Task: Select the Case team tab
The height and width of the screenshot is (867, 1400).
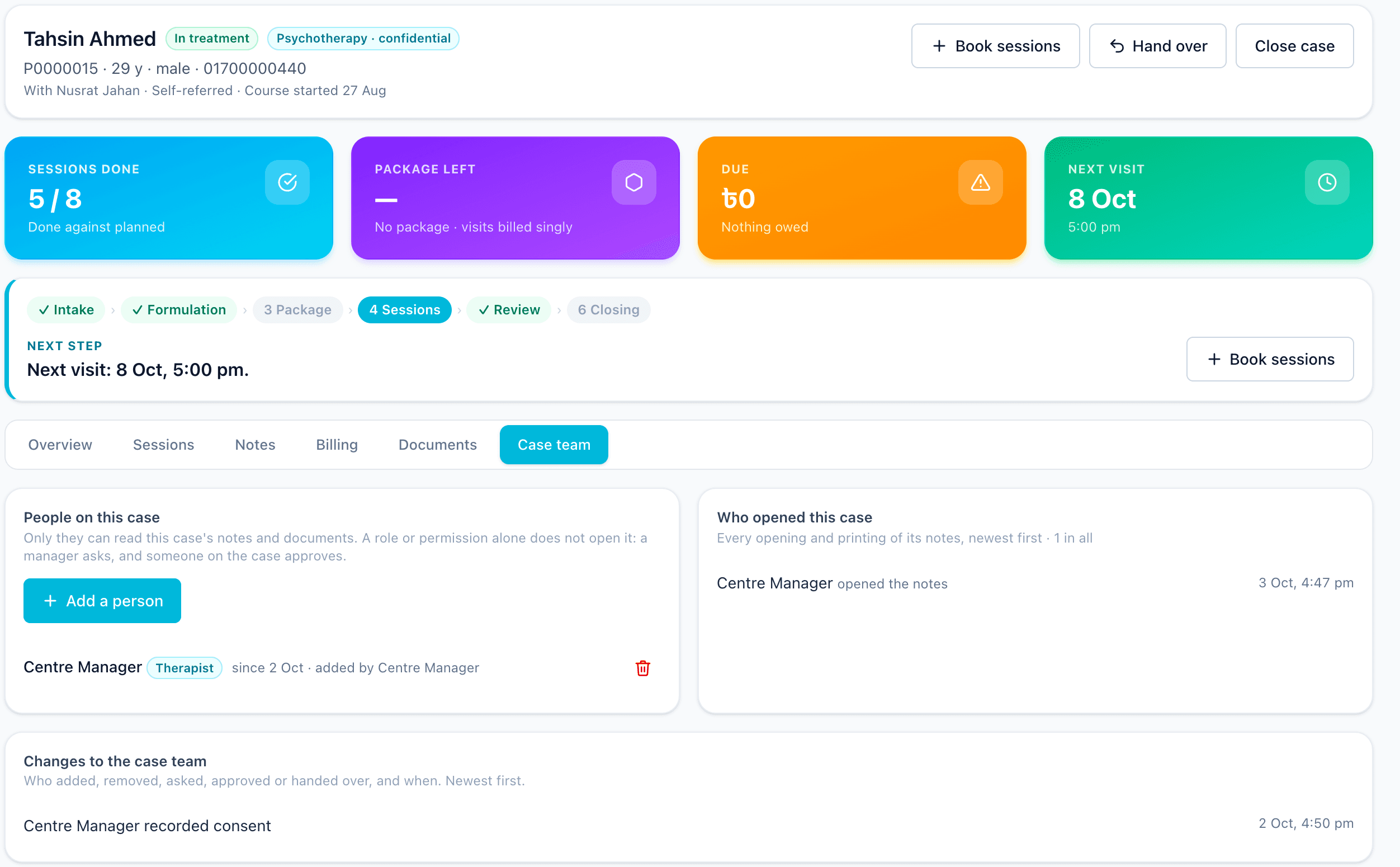Action: coord(554,445)
